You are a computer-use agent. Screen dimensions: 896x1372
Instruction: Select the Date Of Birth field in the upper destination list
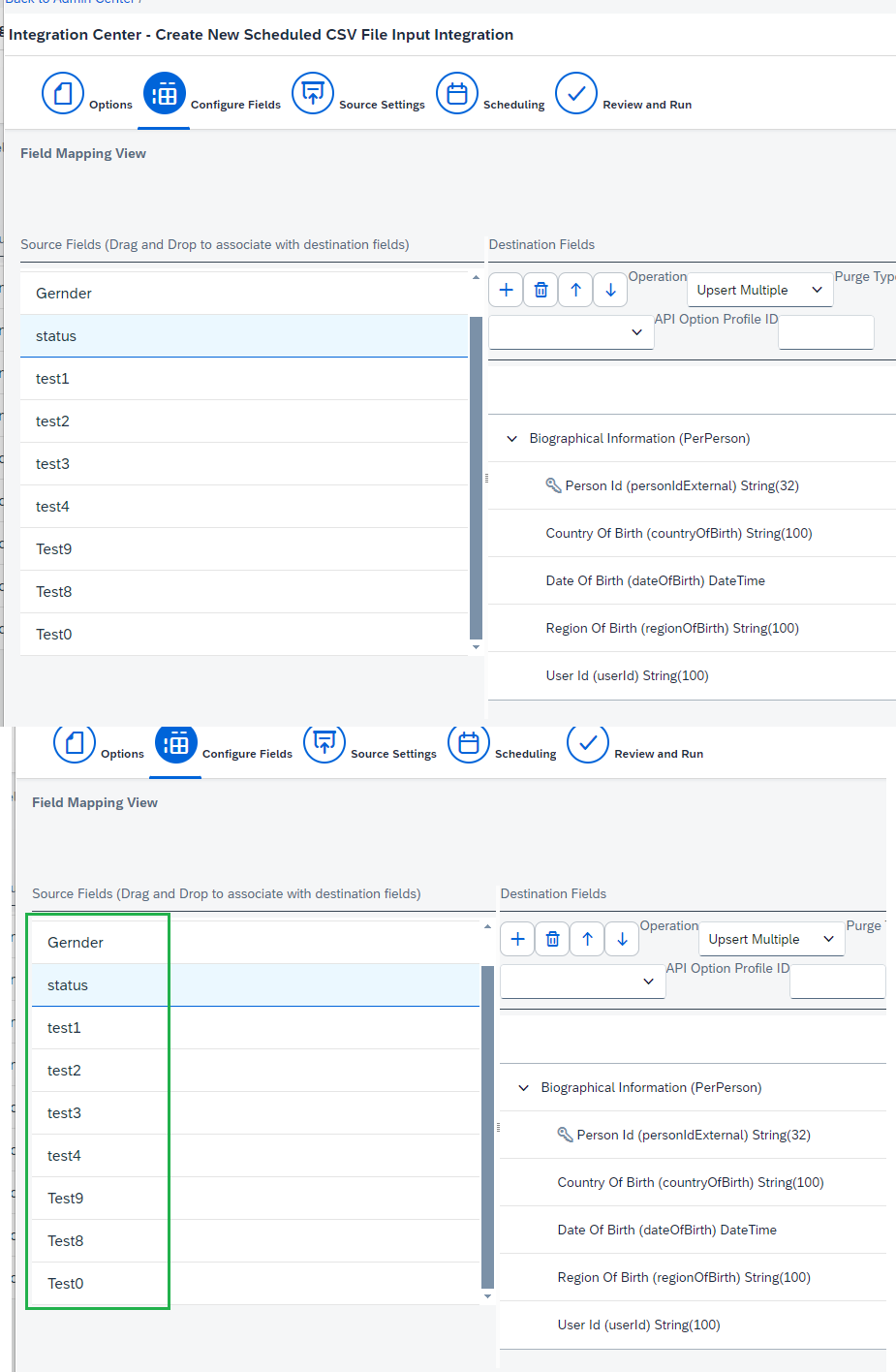(692, 580)
